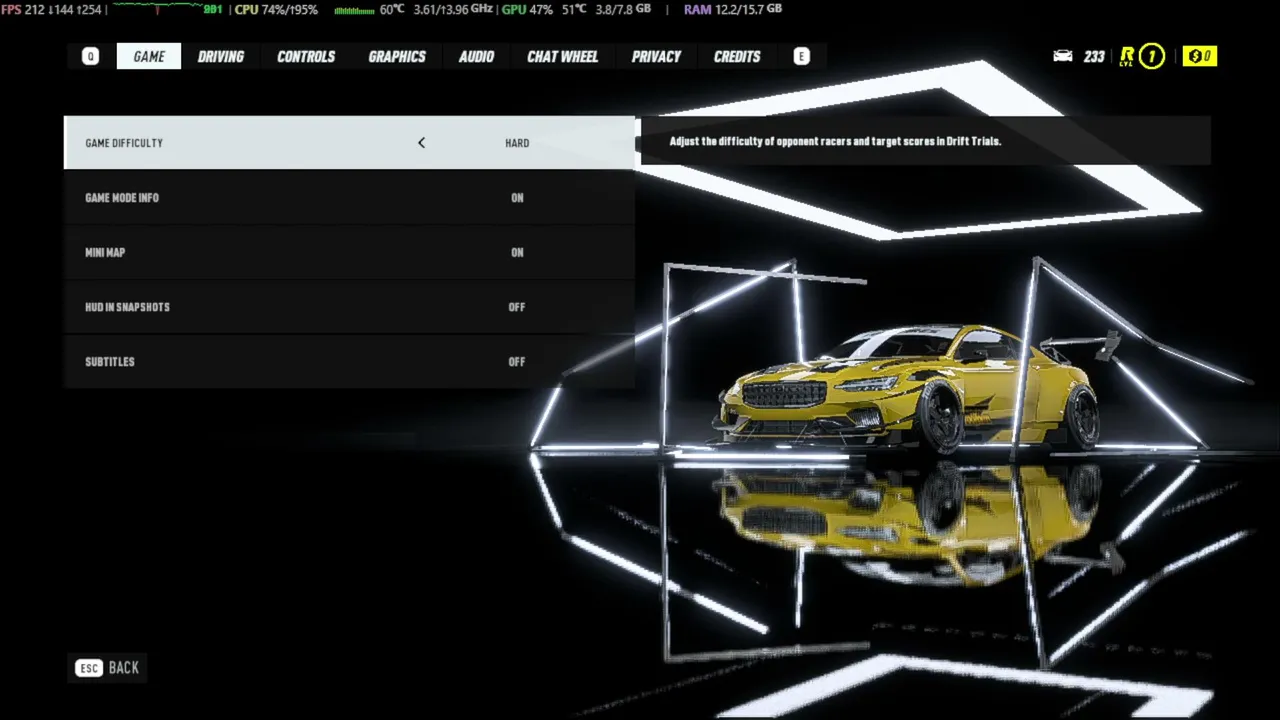Open the Controls tab
Image resolution: width=1280 pixels, height=720 pixels.
[x=306, y=57]
